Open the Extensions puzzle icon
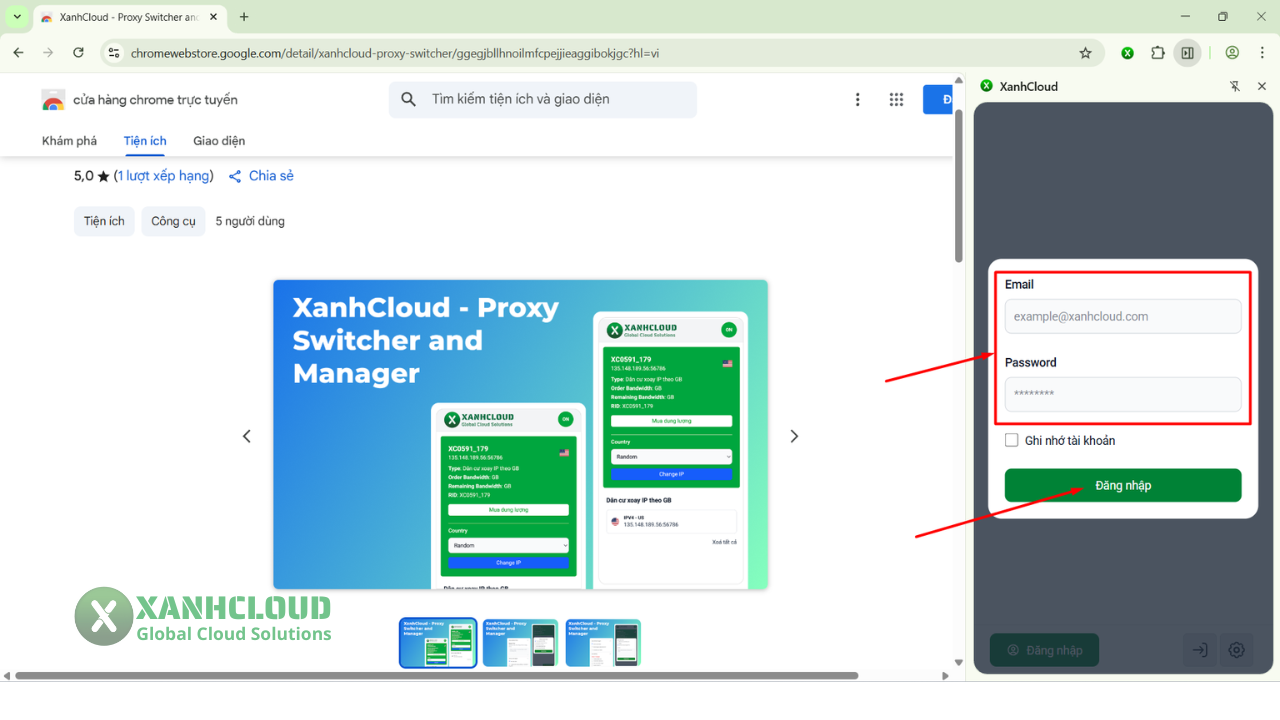The image size is (1280, 720). click(1158, 53)
